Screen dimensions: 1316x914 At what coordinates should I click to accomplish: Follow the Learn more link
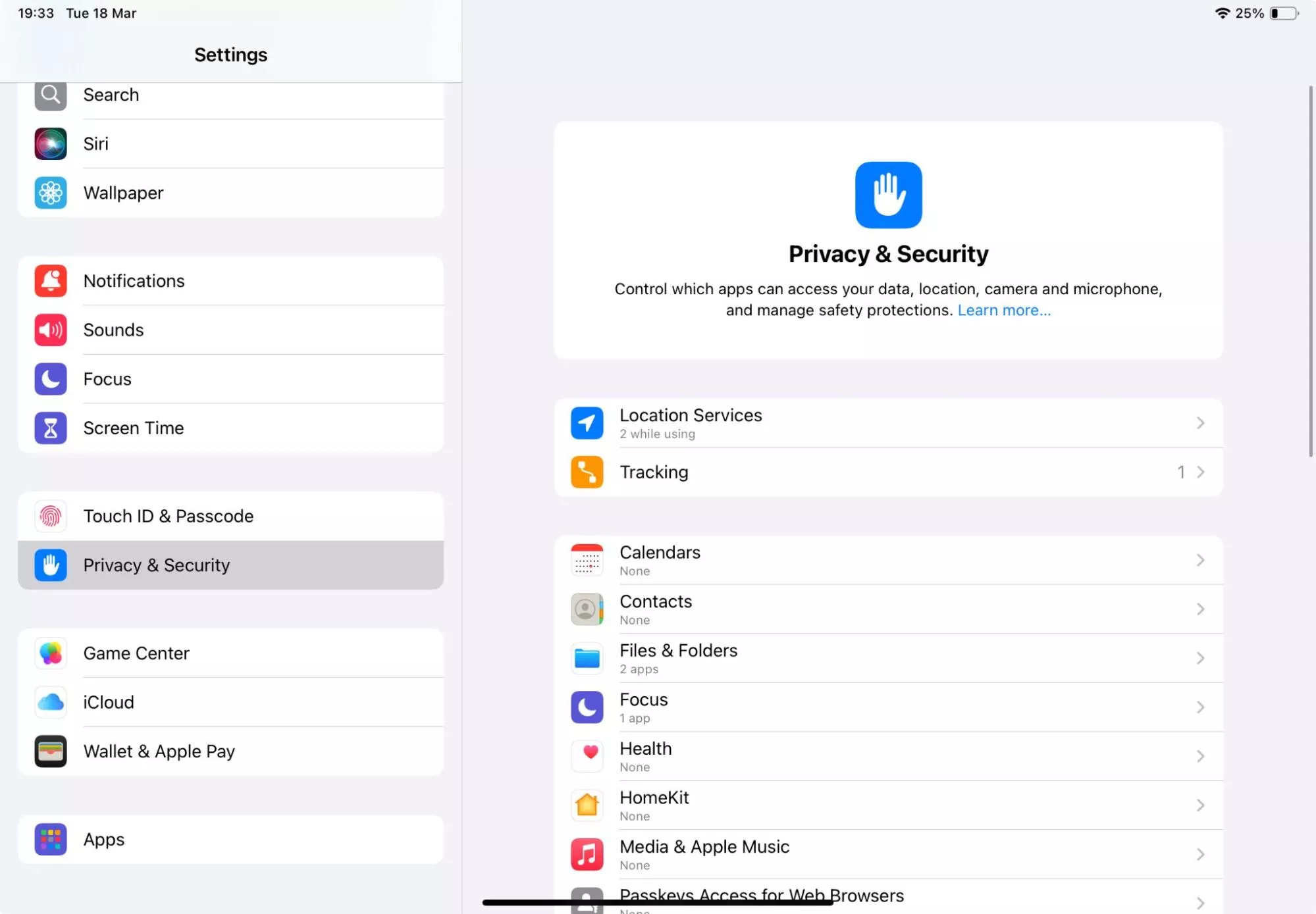click(1004, 311)
